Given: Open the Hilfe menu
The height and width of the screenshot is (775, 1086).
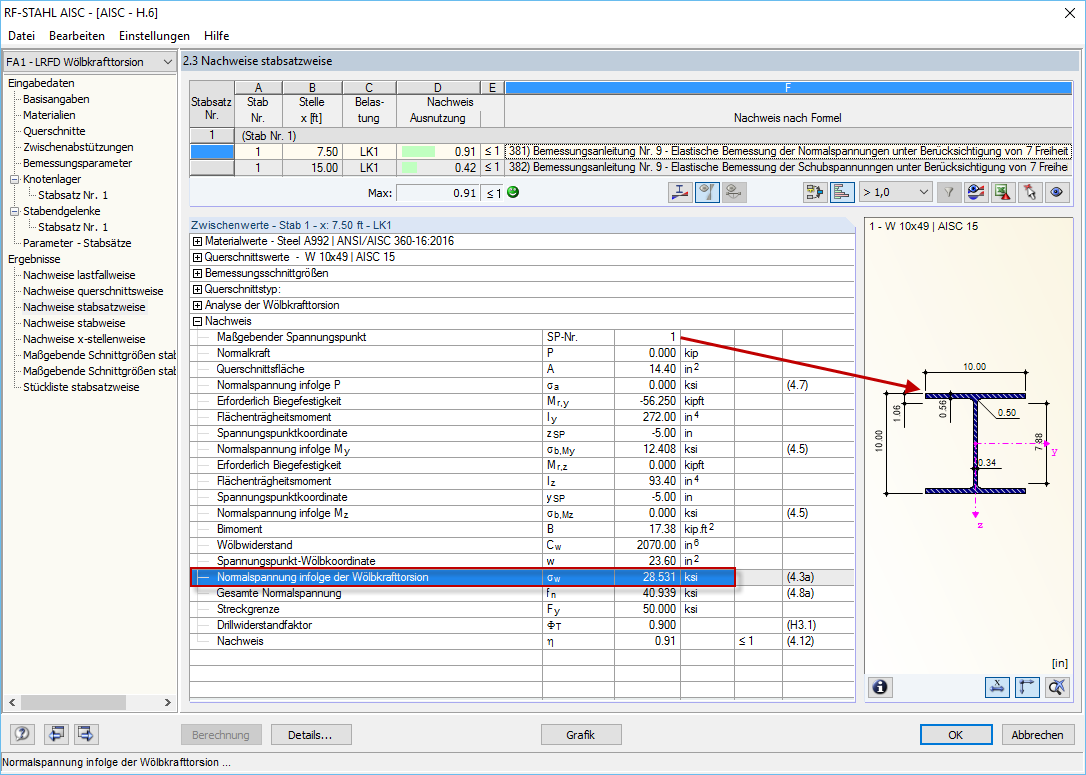Looking at the screenshot, I should click(217, 36).
